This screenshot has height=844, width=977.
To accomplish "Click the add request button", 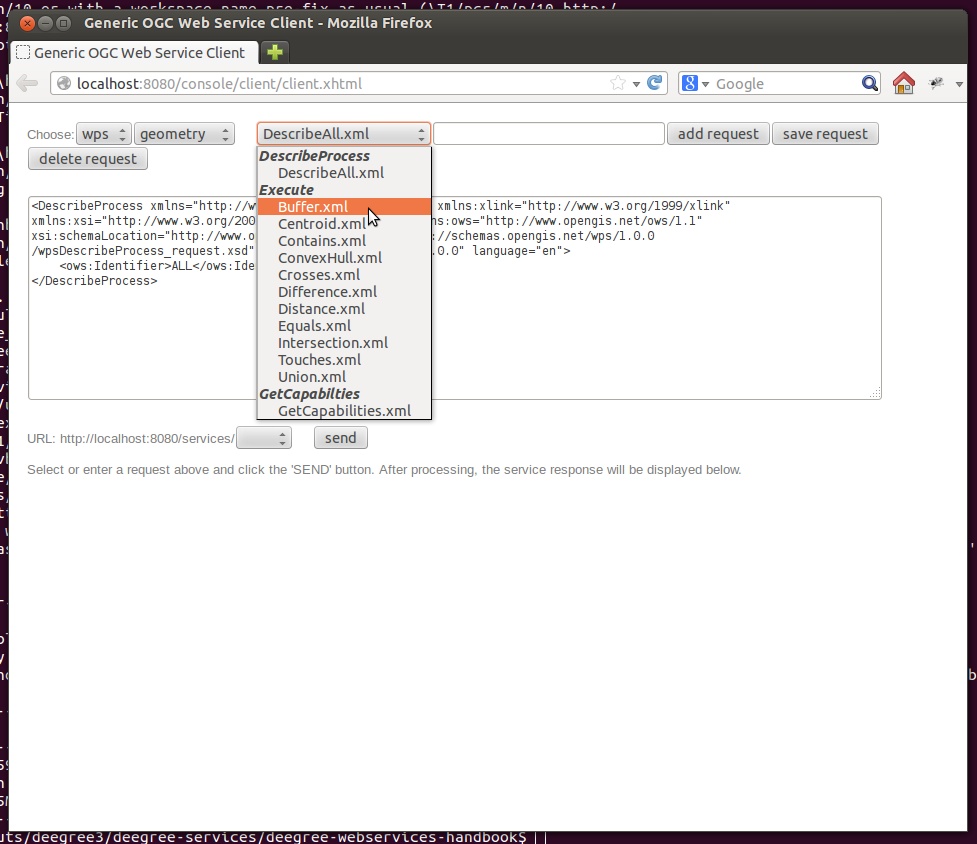I will (718, 134).
